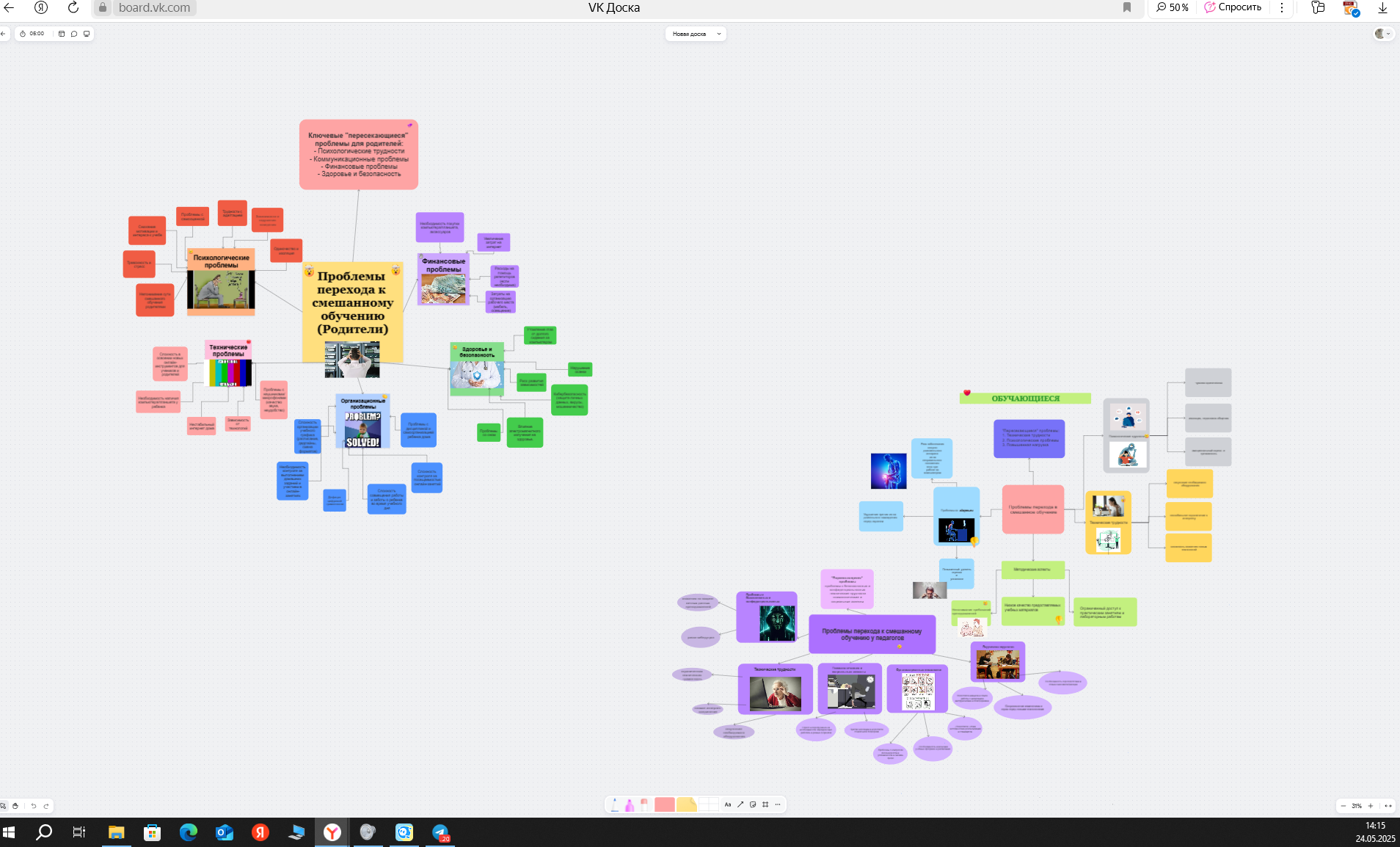Image resolution: width=1400 pixels, height=847 pixels.
Task: Open the sticker picker tool
Action: point(753,805)
